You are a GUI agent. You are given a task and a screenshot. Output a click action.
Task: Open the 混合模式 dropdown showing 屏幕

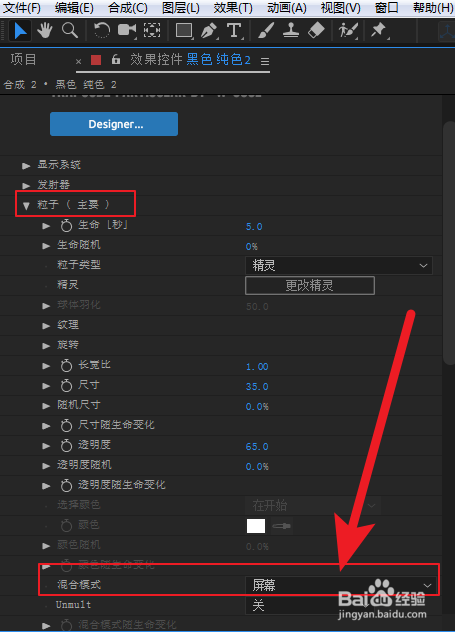pos(341,585)
